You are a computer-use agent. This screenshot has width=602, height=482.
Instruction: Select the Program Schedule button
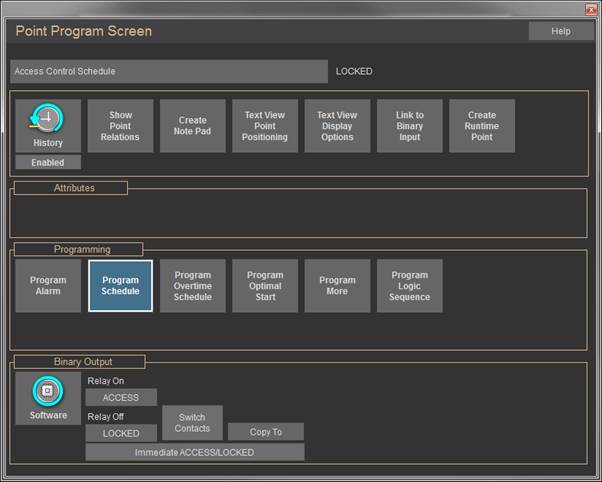pos(121,286)
